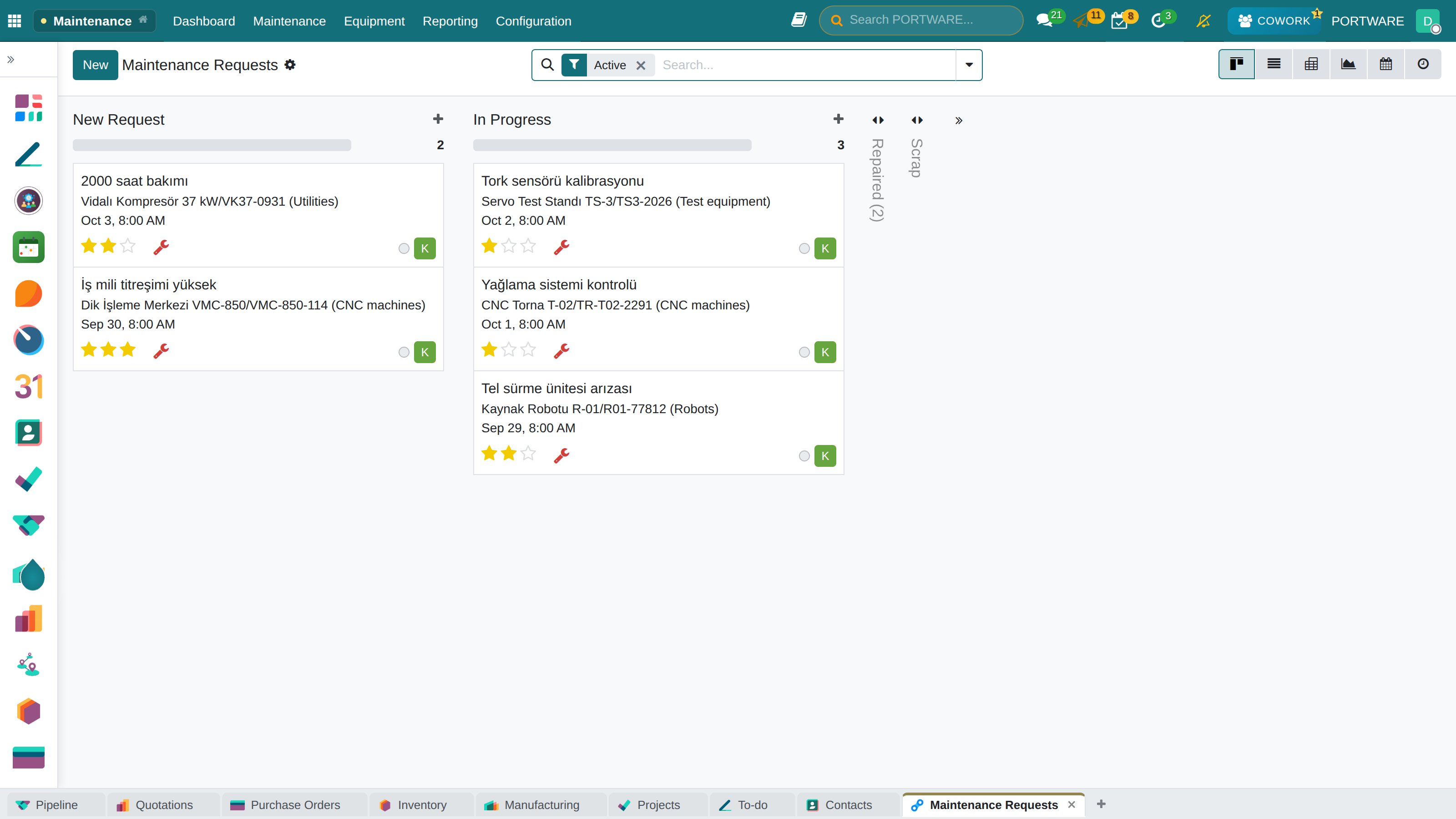
Task: Set third star on Tel sürme ünitesi arızası
Action: coord(528,453)
